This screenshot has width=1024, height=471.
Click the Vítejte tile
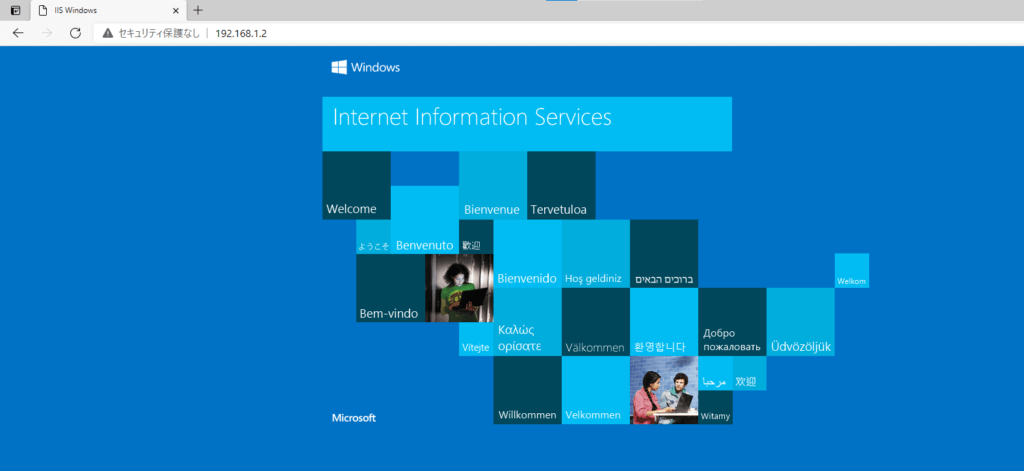click(x=476, y=339)
